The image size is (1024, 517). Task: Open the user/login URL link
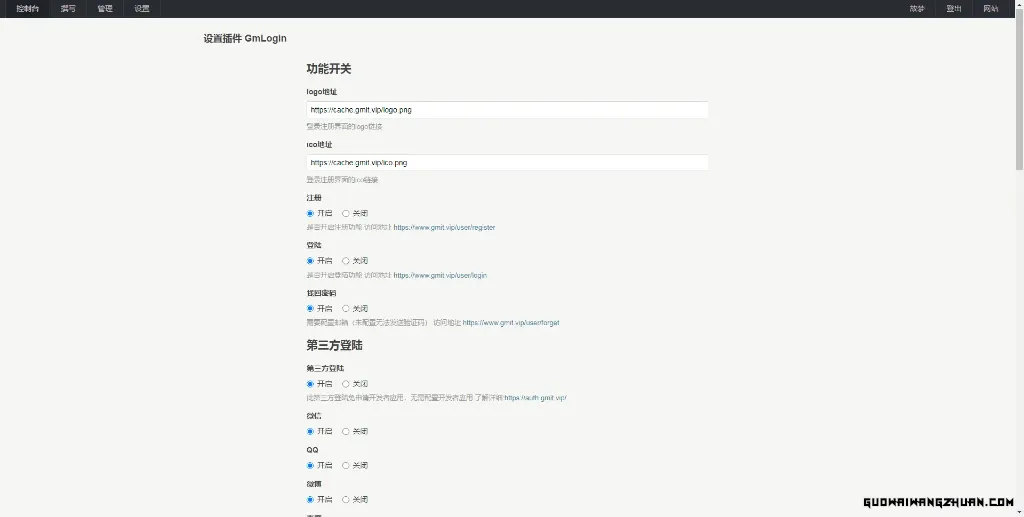(x=440, y=275)
